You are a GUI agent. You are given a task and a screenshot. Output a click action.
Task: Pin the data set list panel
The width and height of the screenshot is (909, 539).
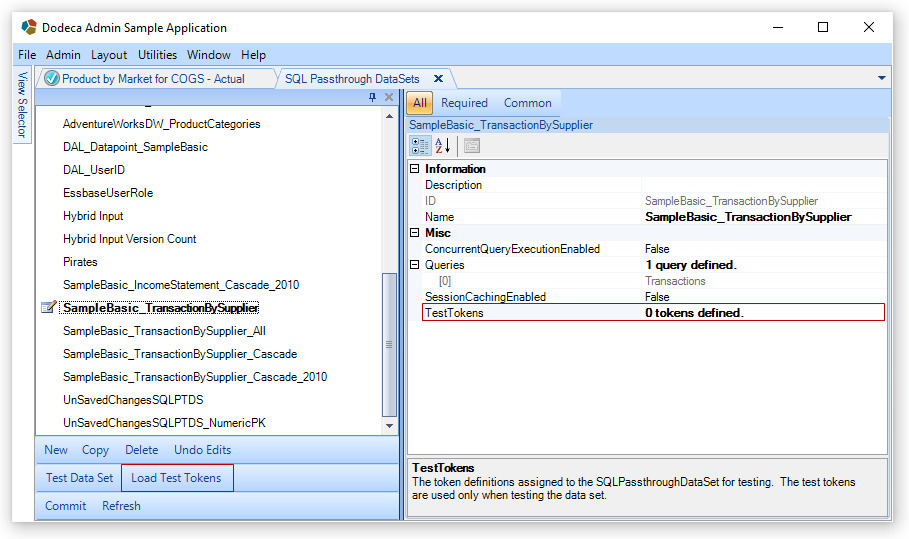coord(372,97)
